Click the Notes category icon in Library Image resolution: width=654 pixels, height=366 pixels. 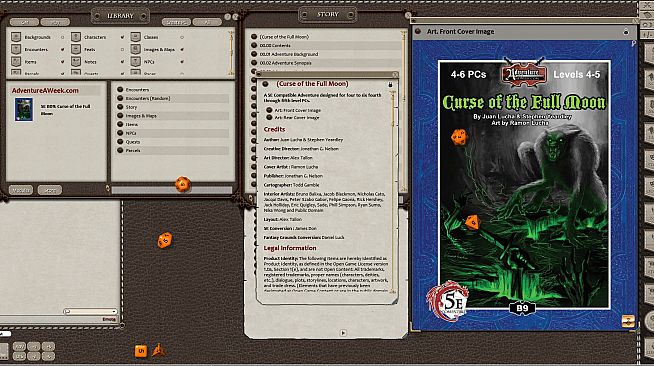tap(75, 62)
